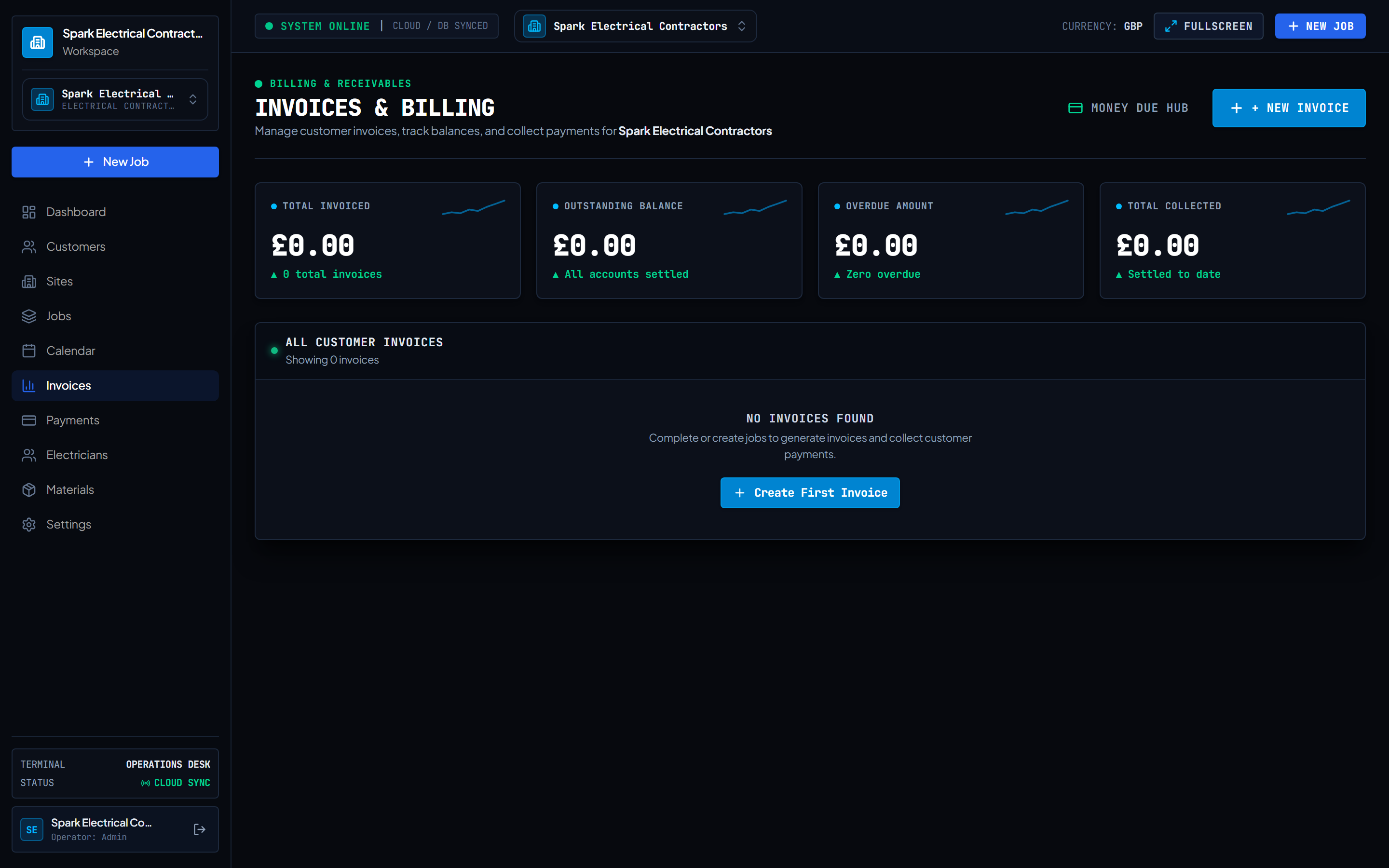
Task: Click the blue New Job sidebar button
Action: [x=115, y=162]
